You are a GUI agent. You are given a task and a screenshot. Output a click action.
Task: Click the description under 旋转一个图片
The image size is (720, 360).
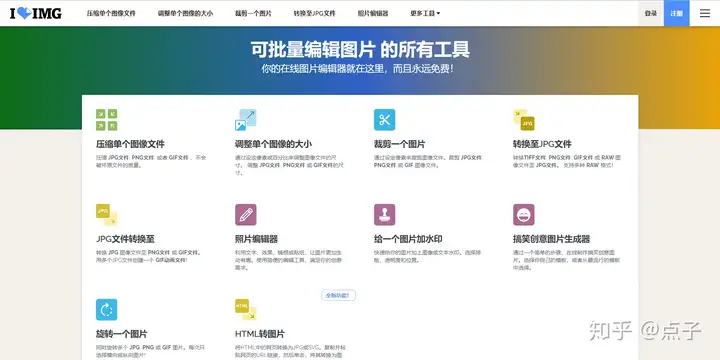point(150,351)
